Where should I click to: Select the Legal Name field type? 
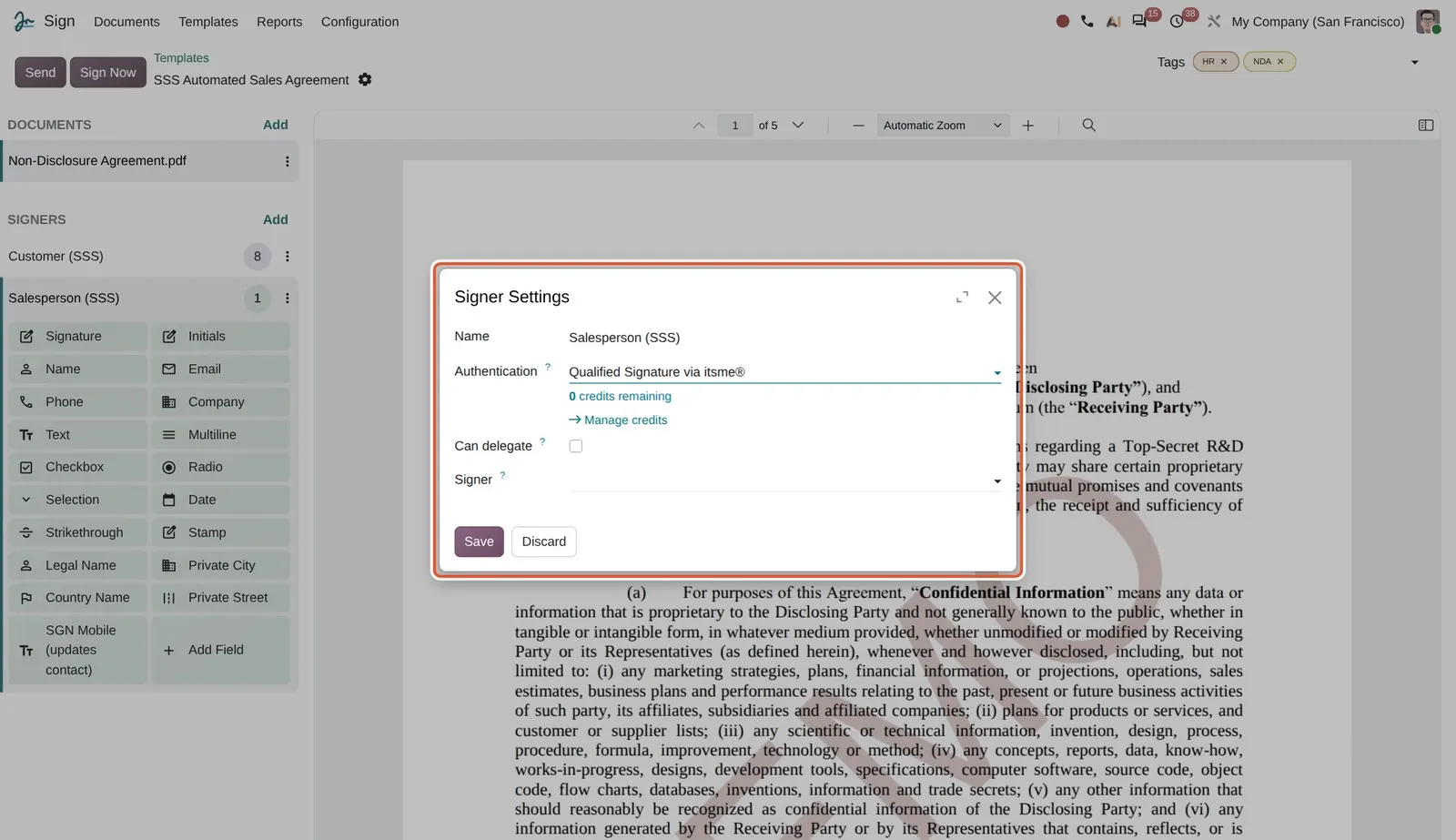tap(77, 565)
